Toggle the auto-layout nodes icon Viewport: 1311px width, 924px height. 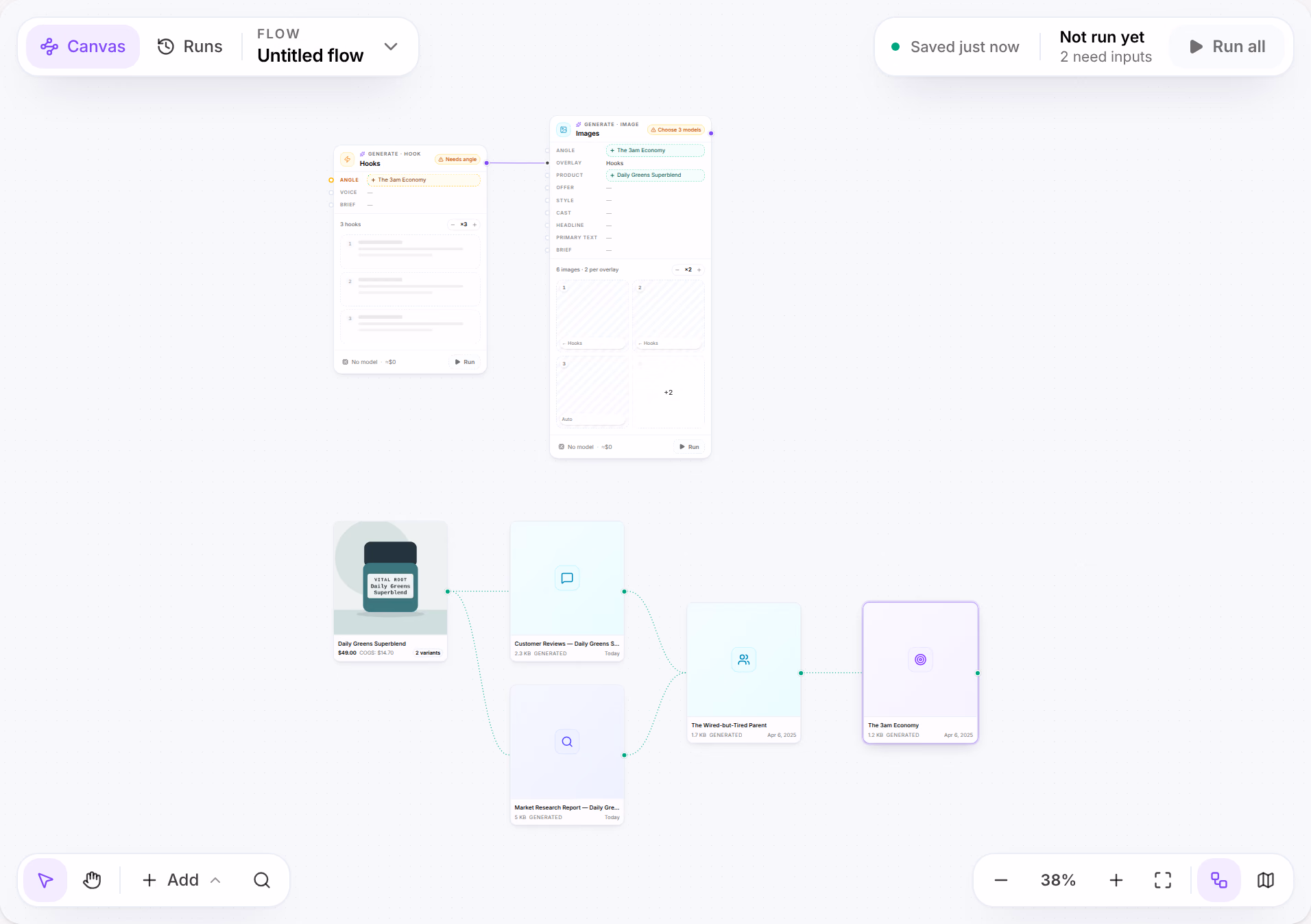1219,880
